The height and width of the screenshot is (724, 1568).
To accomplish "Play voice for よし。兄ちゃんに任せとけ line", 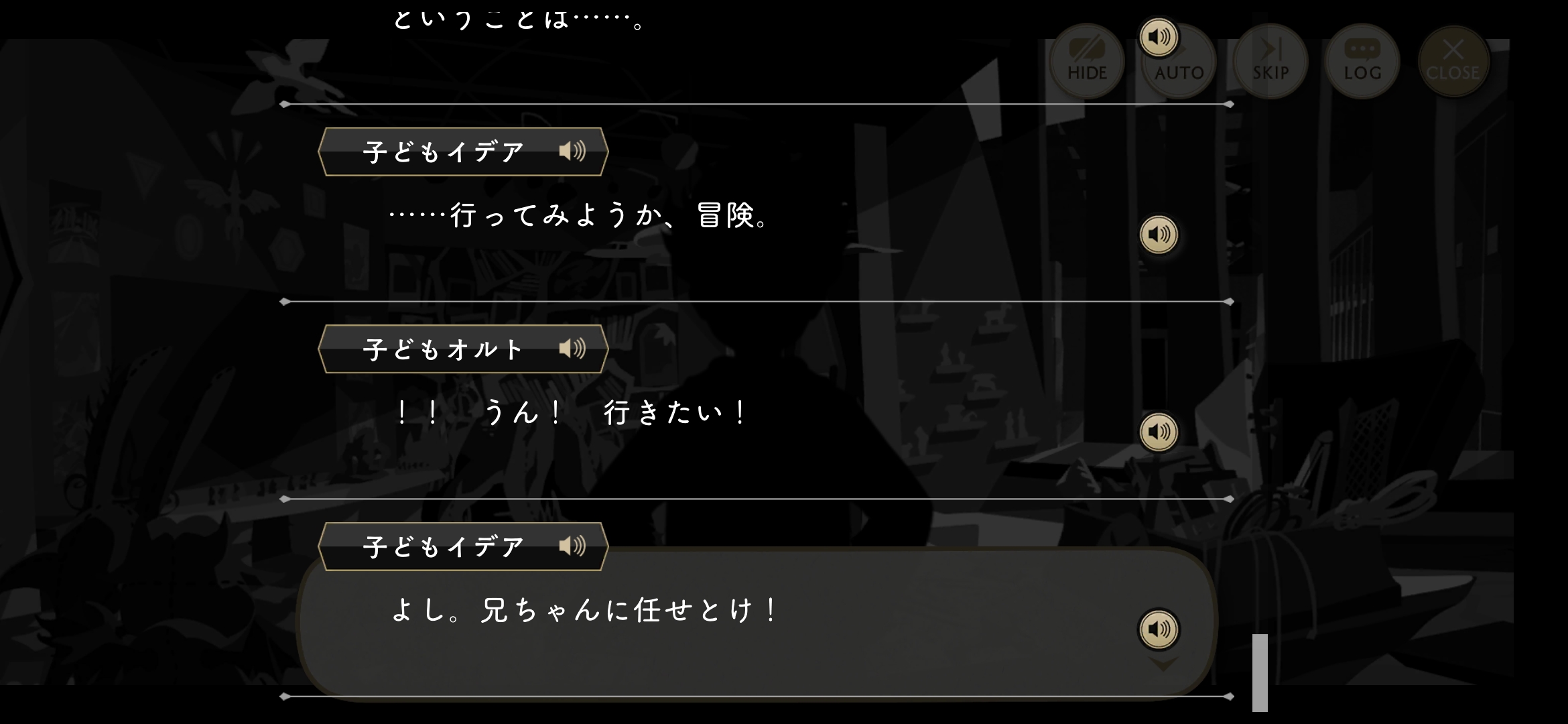I will [x=1159, y=629].
